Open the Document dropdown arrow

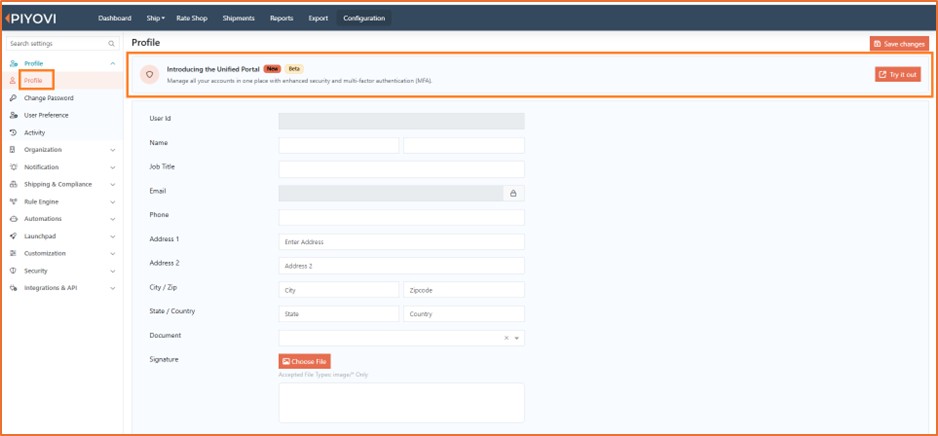coord(517,338)
